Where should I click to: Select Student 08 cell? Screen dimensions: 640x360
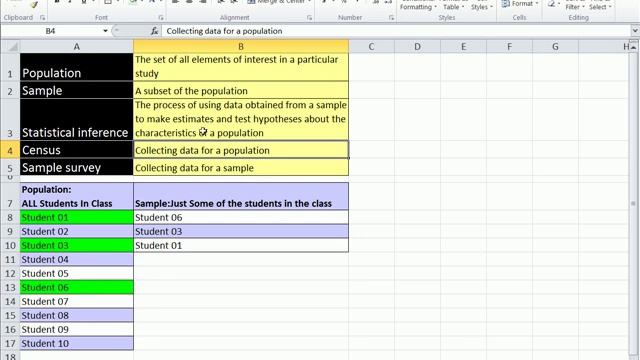pos(76,316)
